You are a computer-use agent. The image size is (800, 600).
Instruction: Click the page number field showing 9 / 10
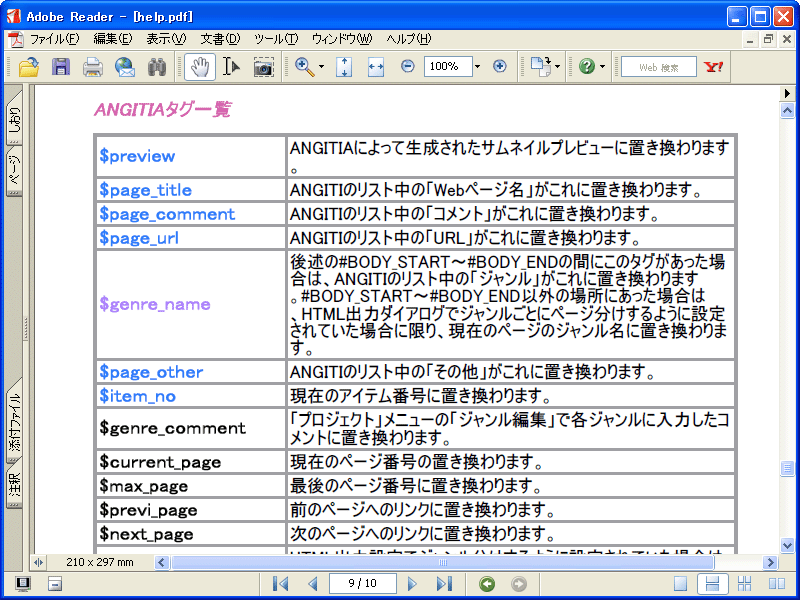pyautogui.click(x=363, y=583)
